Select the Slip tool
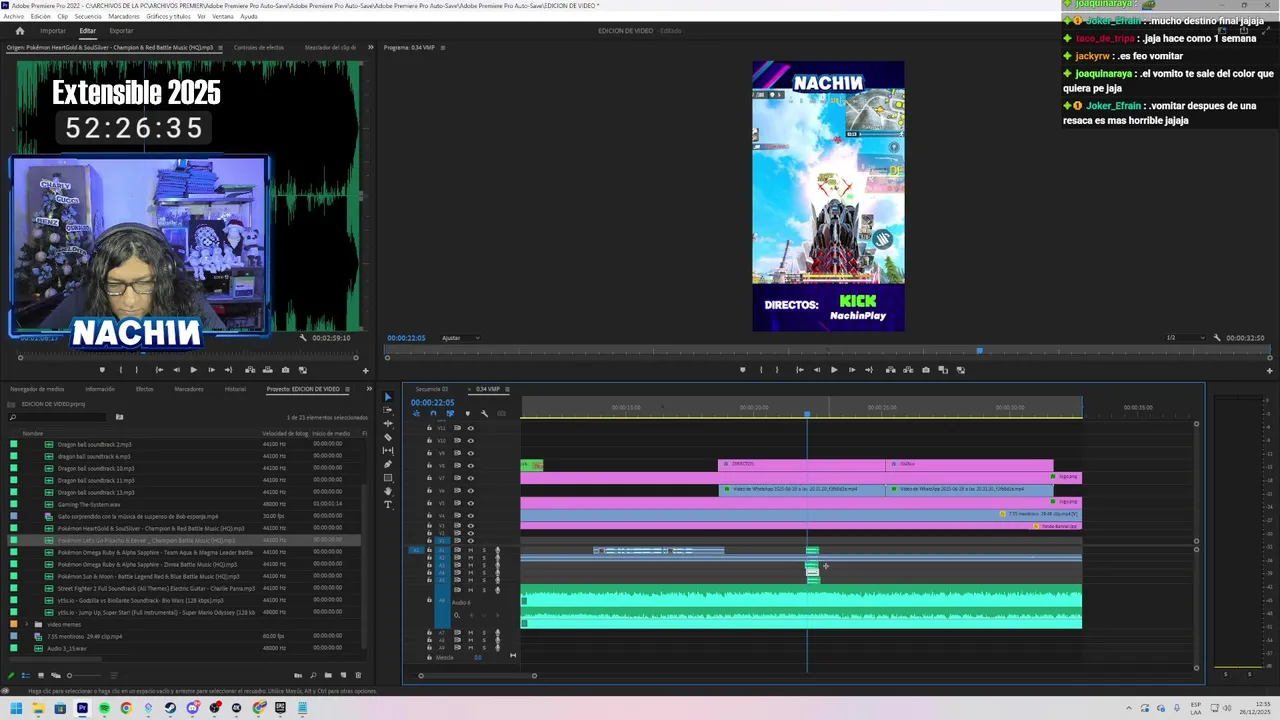 pyautogui.click(x=389, y=451)
